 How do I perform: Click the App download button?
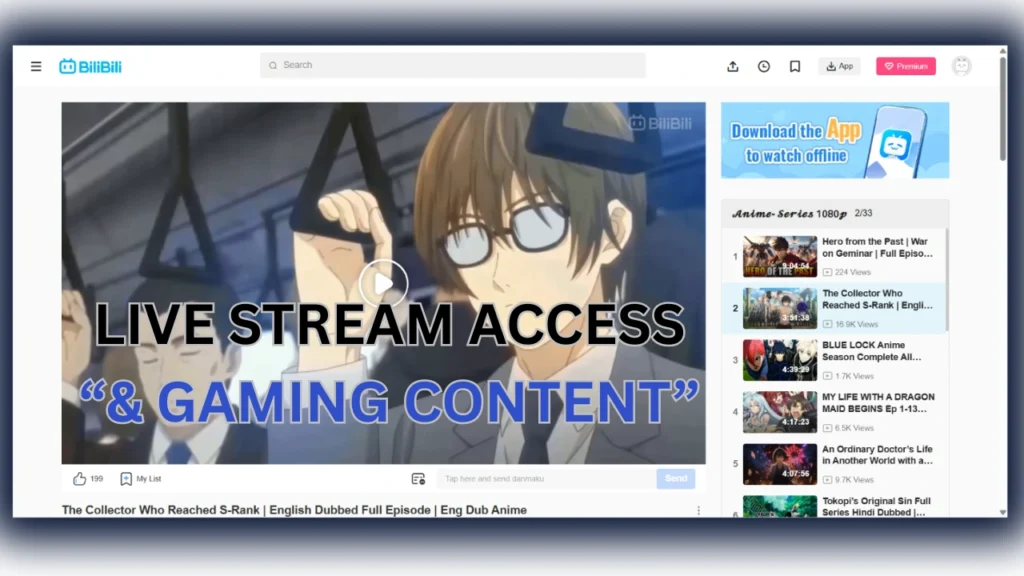point(839,67)
